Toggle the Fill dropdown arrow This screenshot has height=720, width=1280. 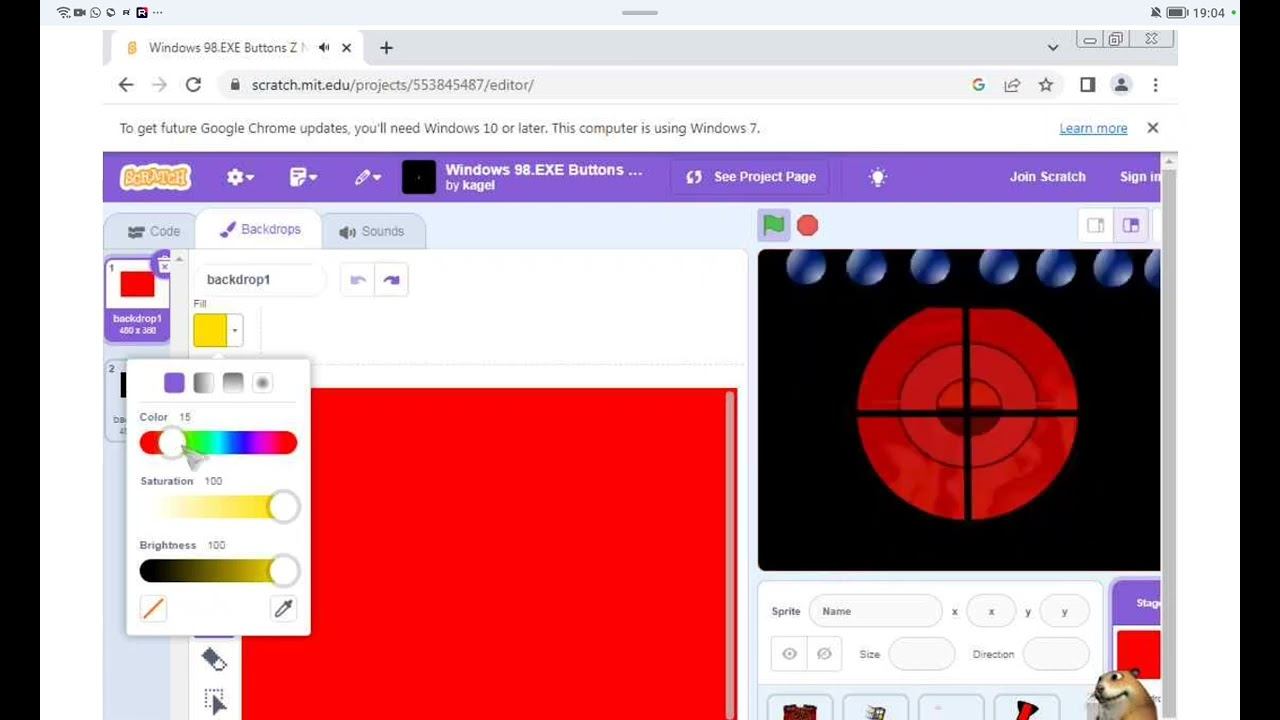coord(235,330)
